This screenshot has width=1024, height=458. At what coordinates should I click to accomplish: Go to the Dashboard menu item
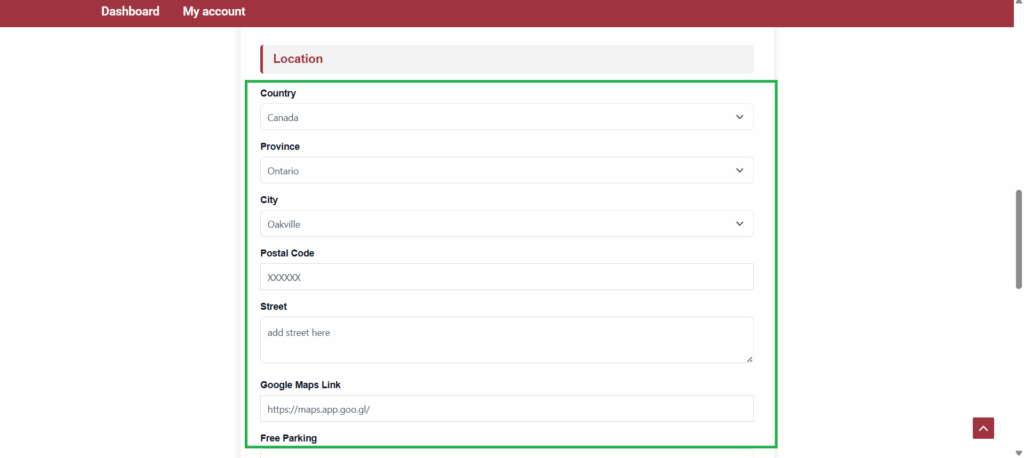pos(130,12)
